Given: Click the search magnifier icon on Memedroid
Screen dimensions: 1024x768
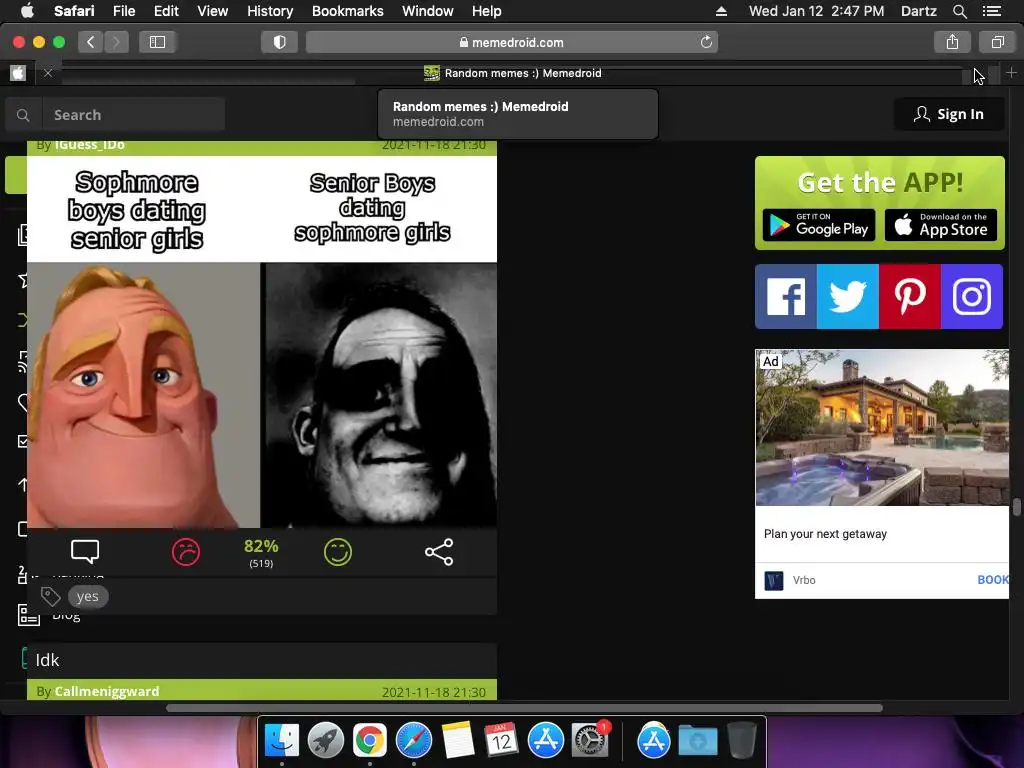Looking at the screenshot, I should 24,115.
